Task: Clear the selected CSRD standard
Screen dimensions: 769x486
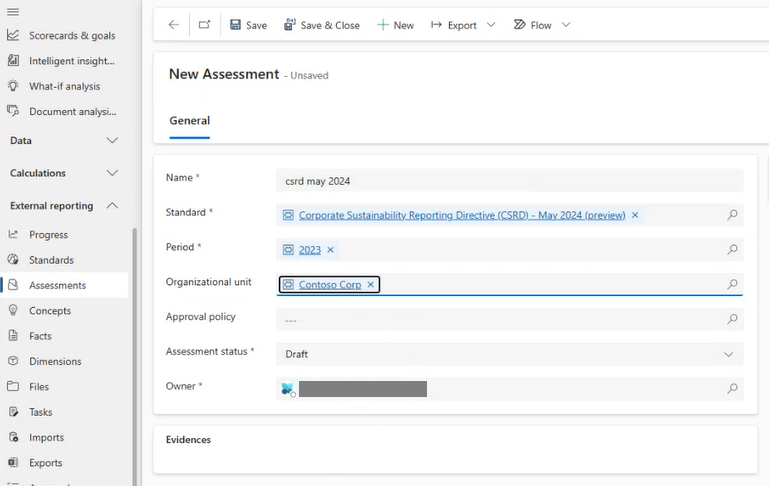Action: pos(635,215)
